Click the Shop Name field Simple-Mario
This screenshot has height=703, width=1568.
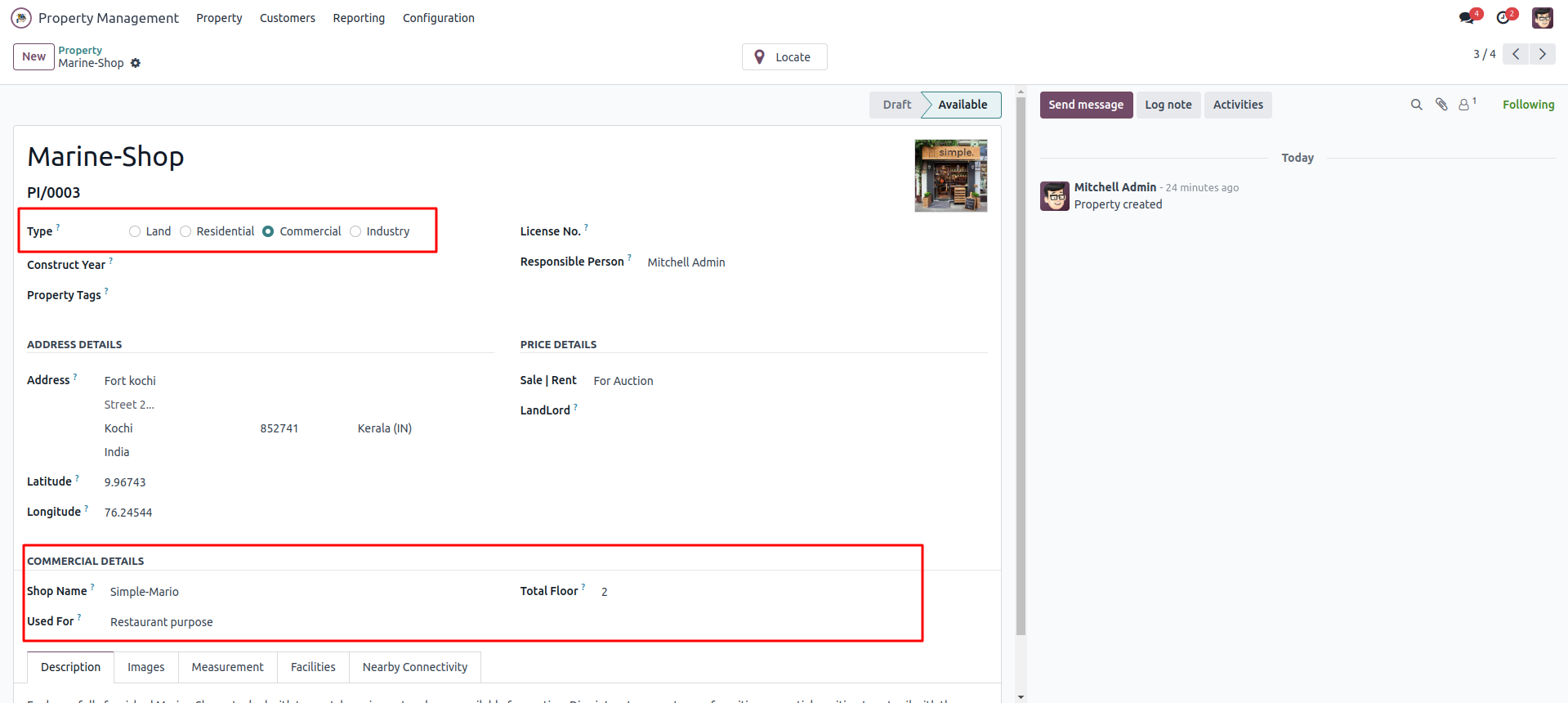[145, 592]
